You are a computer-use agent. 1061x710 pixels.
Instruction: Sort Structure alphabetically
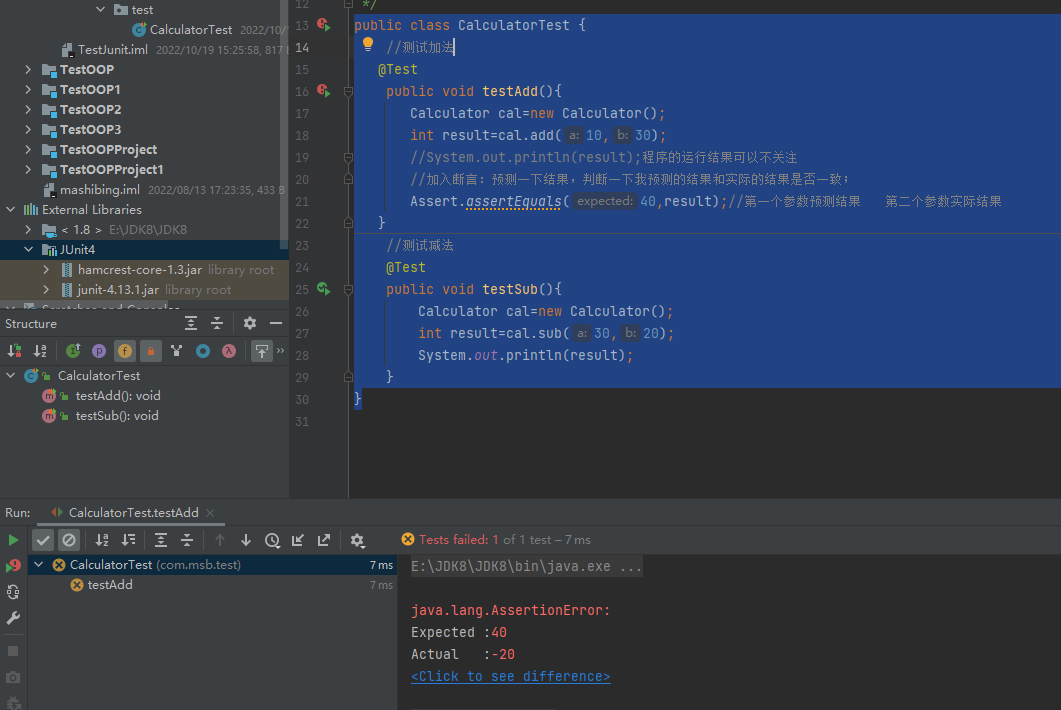point(41,351)
